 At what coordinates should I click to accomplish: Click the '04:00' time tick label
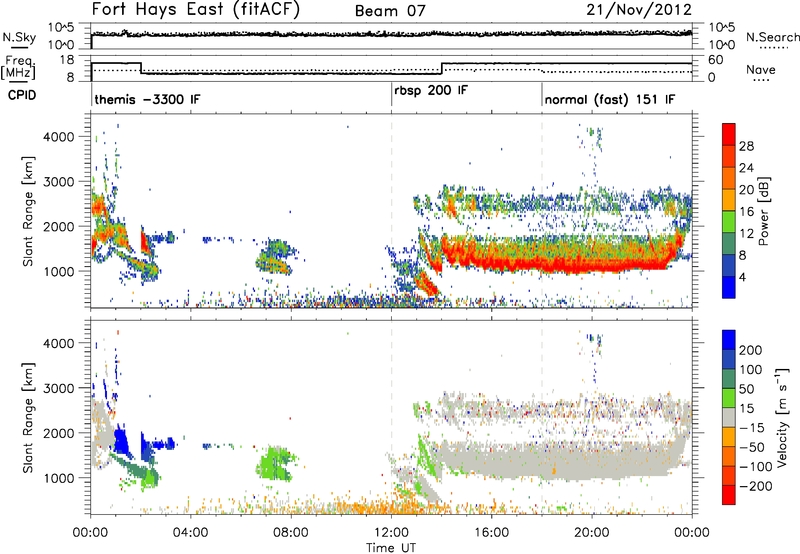[x=190, y=533]
